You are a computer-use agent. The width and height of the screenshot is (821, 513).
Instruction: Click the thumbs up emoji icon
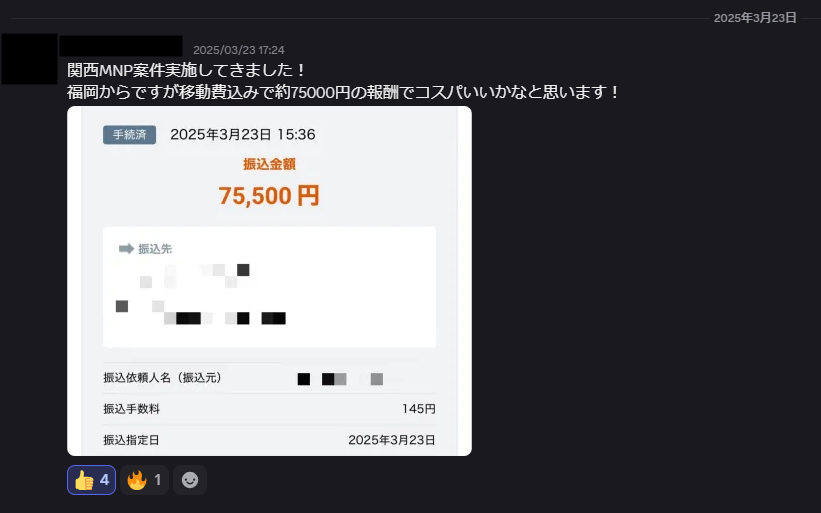(84, 480)
